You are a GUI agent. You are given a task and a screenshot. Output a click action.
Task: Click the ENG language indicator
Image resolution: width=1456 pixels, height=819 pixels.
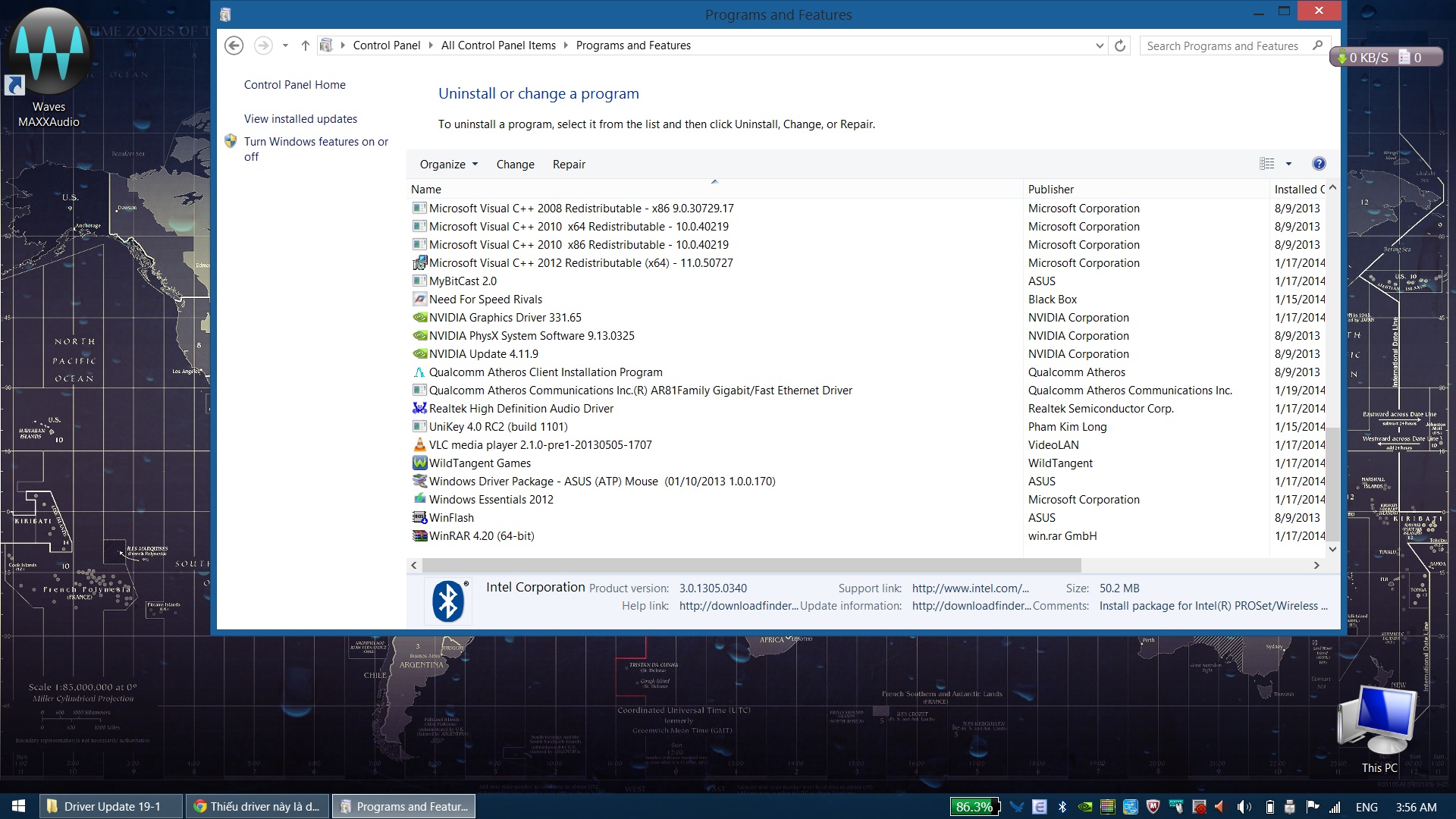[1367, 807]
